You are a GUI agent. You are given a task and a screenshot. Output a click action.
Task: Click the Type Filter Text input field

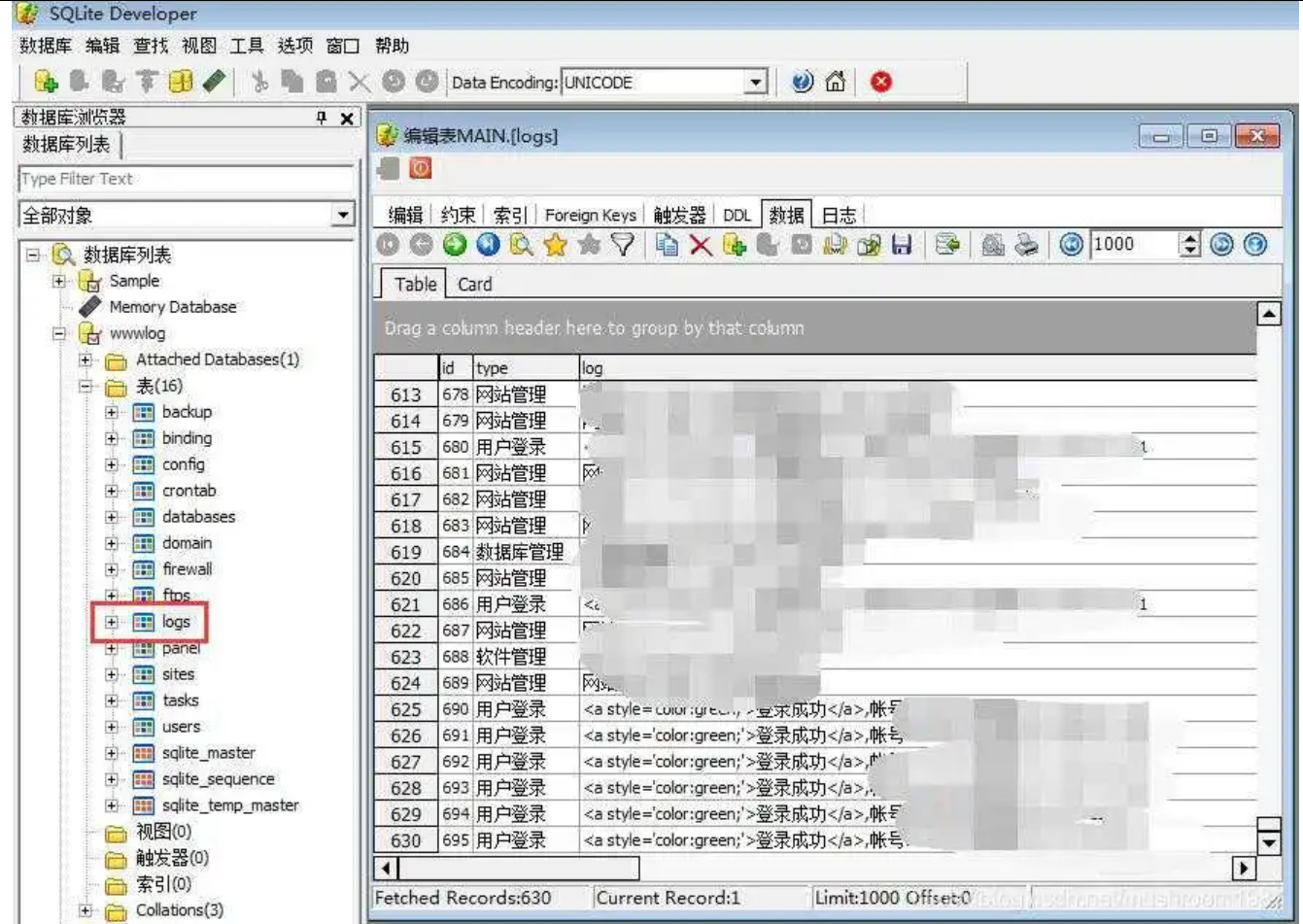[185, 179]
